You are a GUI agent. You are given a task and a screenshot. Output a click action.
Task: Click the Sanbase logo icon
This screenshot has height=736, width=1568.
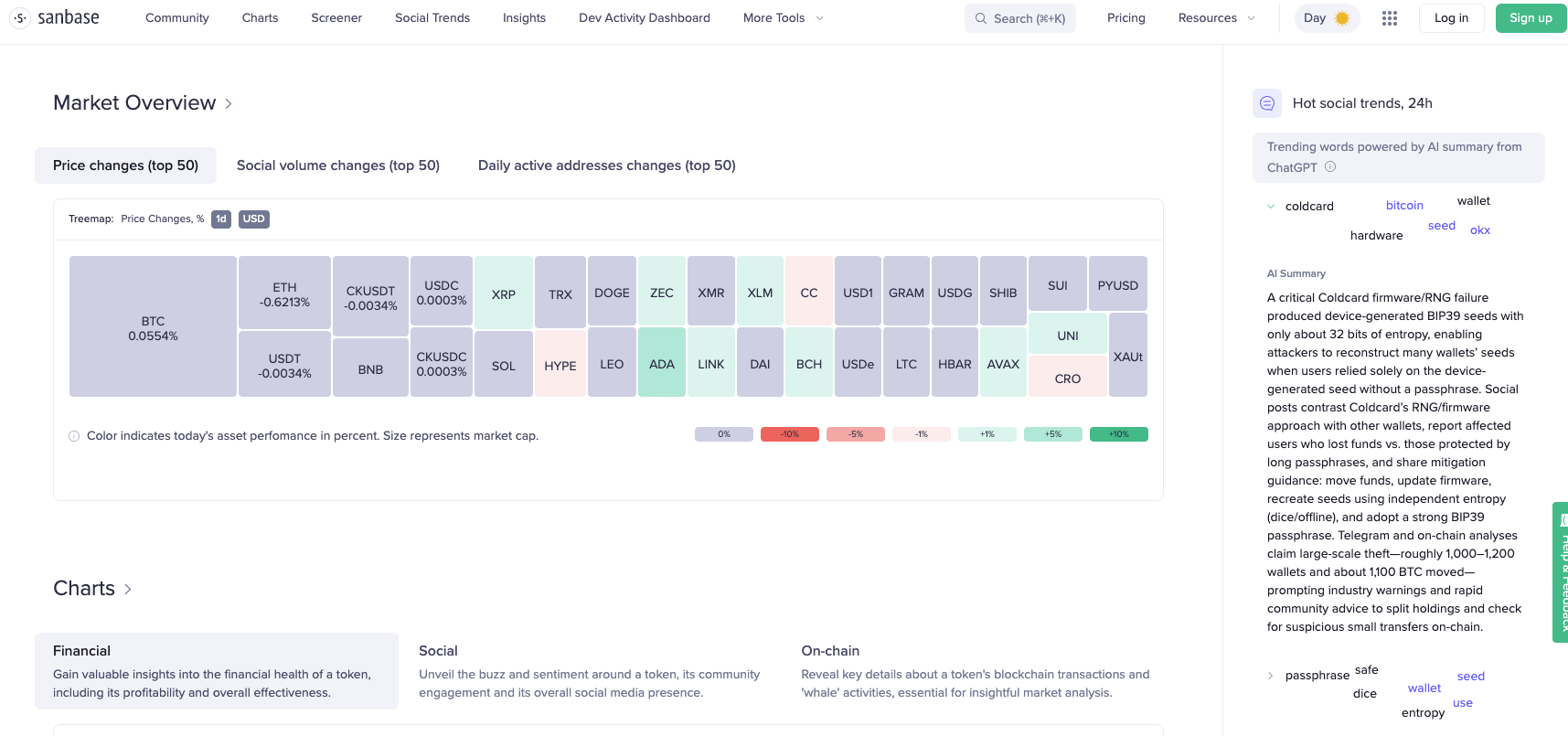click(20, 17)
